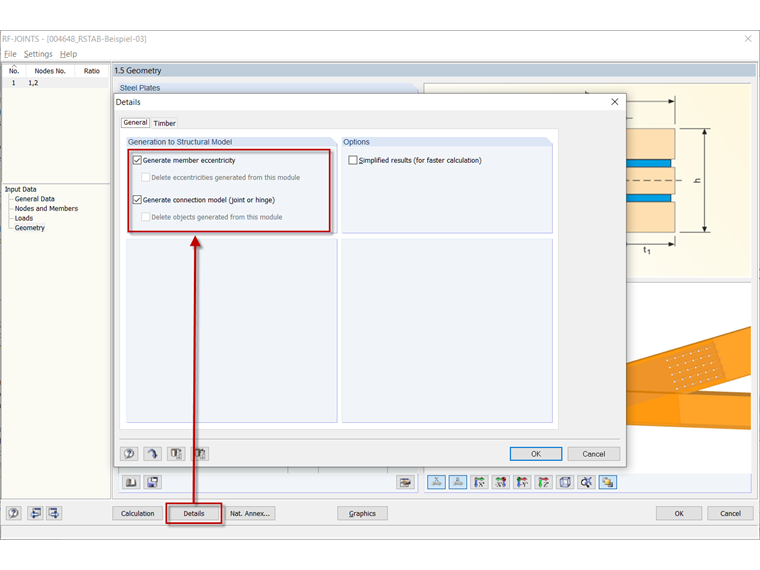Open Nat. Annex settings
The height and width of the screenshot is (570, 760).
250,513
